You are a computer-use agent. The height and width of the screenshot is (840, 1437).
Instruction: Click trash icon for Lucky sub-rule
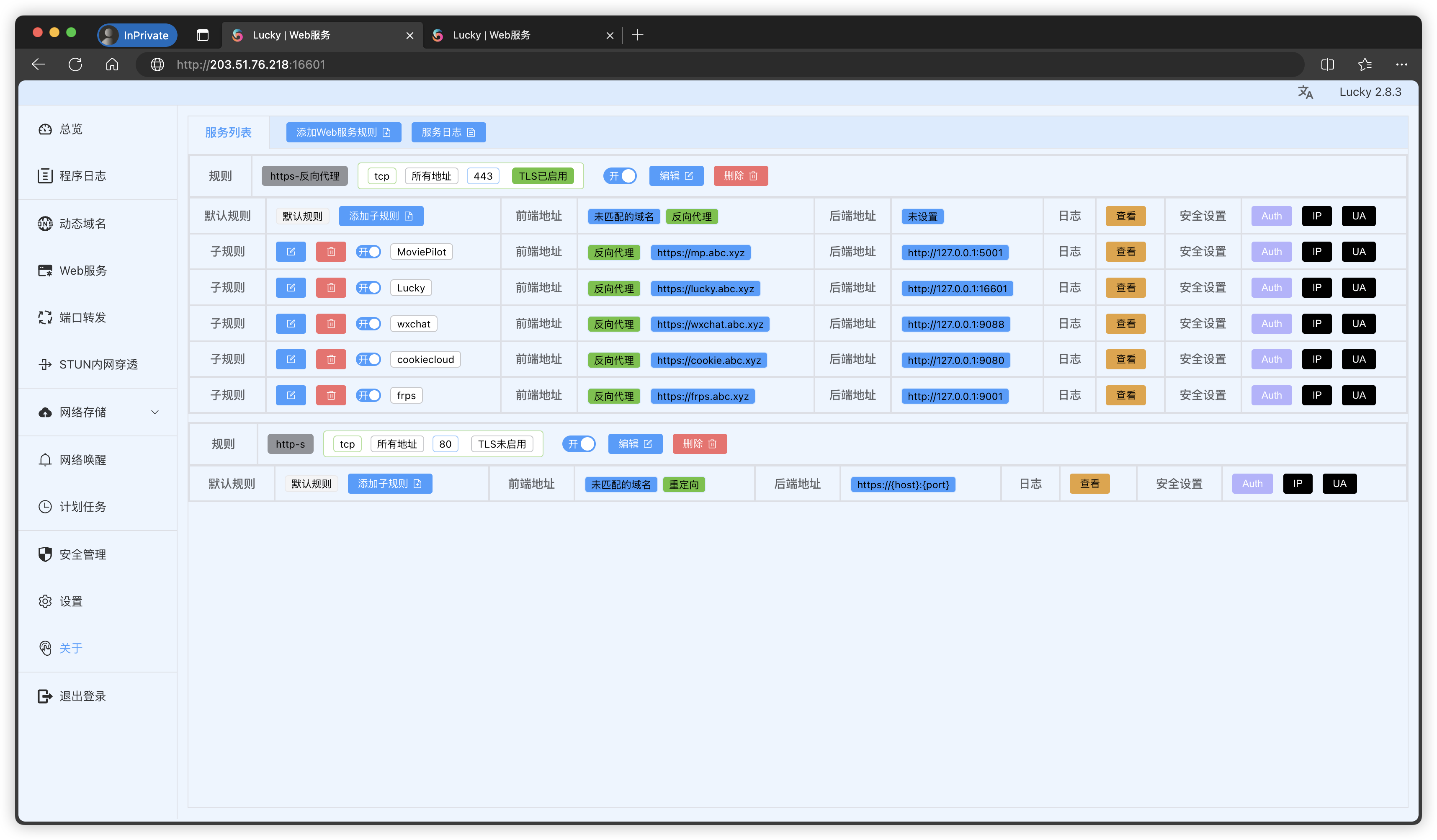pyautogui.click(x=331, y=287)
